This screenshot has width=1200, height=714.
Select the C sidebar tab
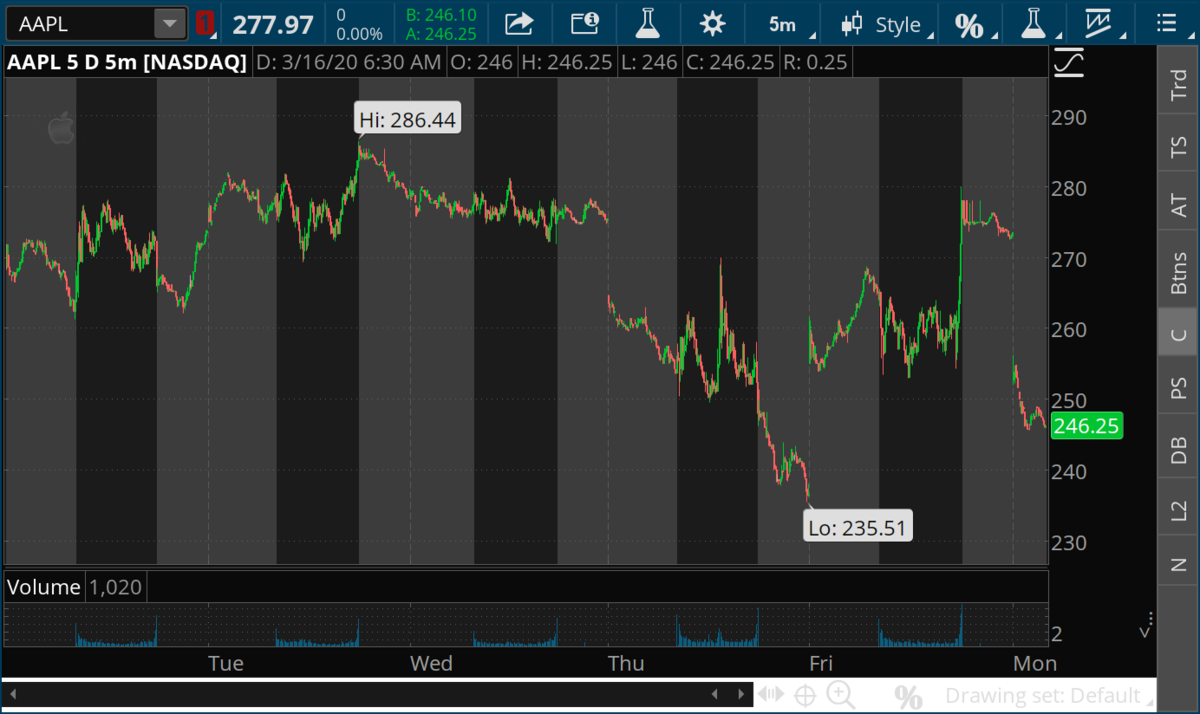tap(1178, 334)
